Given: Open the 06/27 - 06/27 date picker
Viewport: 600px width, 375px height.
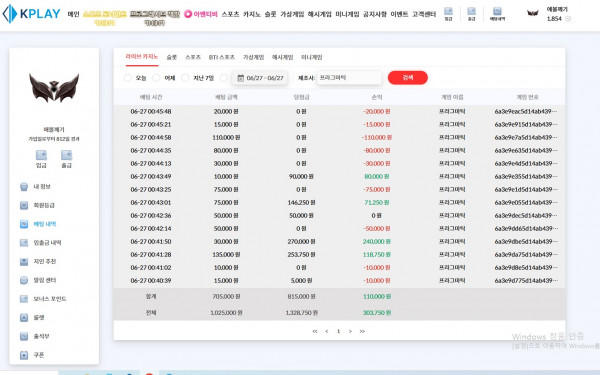Looking at the screenshot, I should (260, 78).
